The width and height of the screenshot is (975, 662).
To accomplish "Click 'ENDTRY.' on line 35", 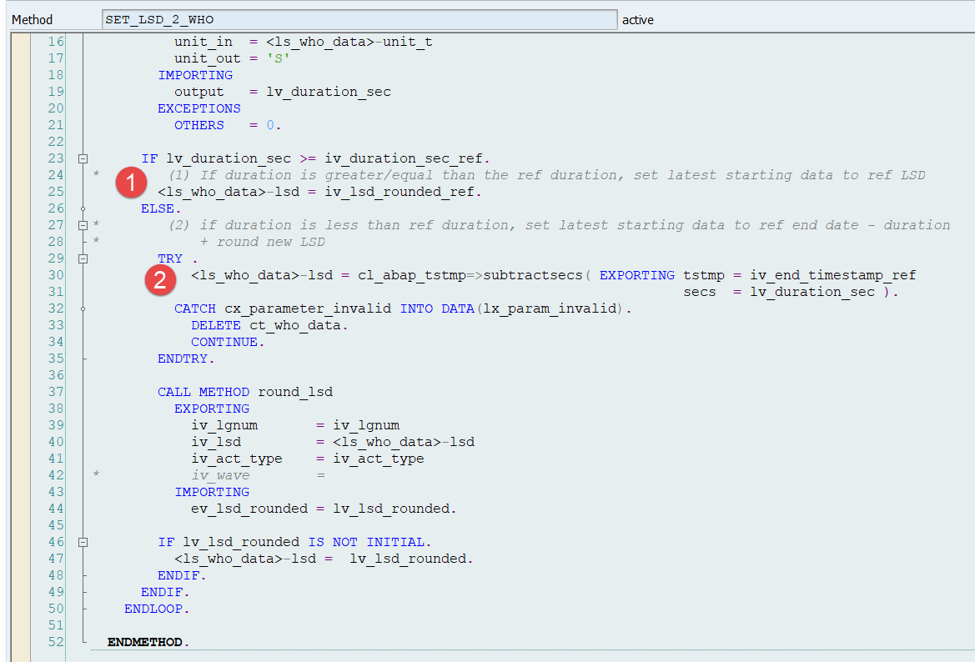I will click(x=186, y=359).
